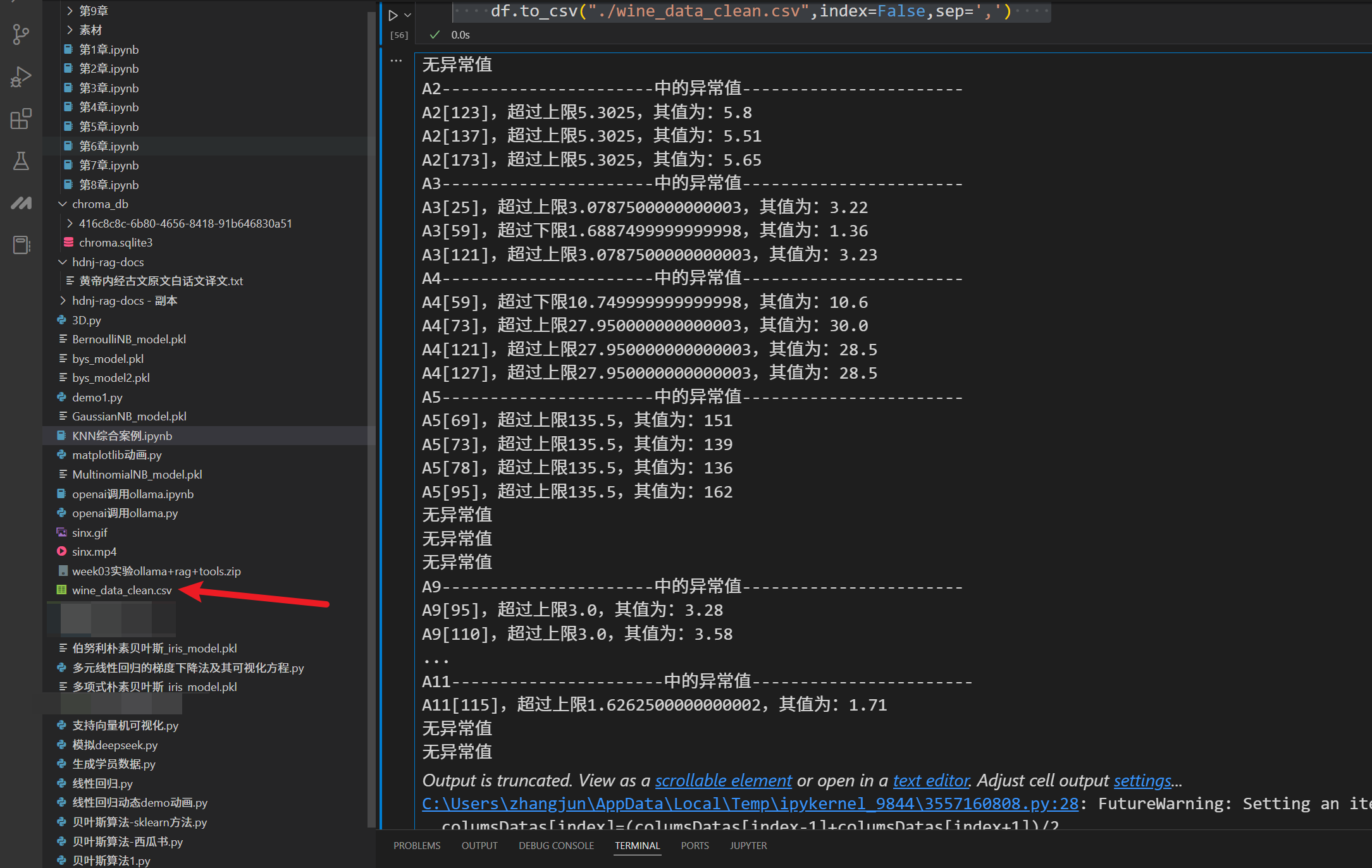The height and width of the screenshot is (868, 1372).
Task: Open cell output settings link
Action: (1142, 781)
